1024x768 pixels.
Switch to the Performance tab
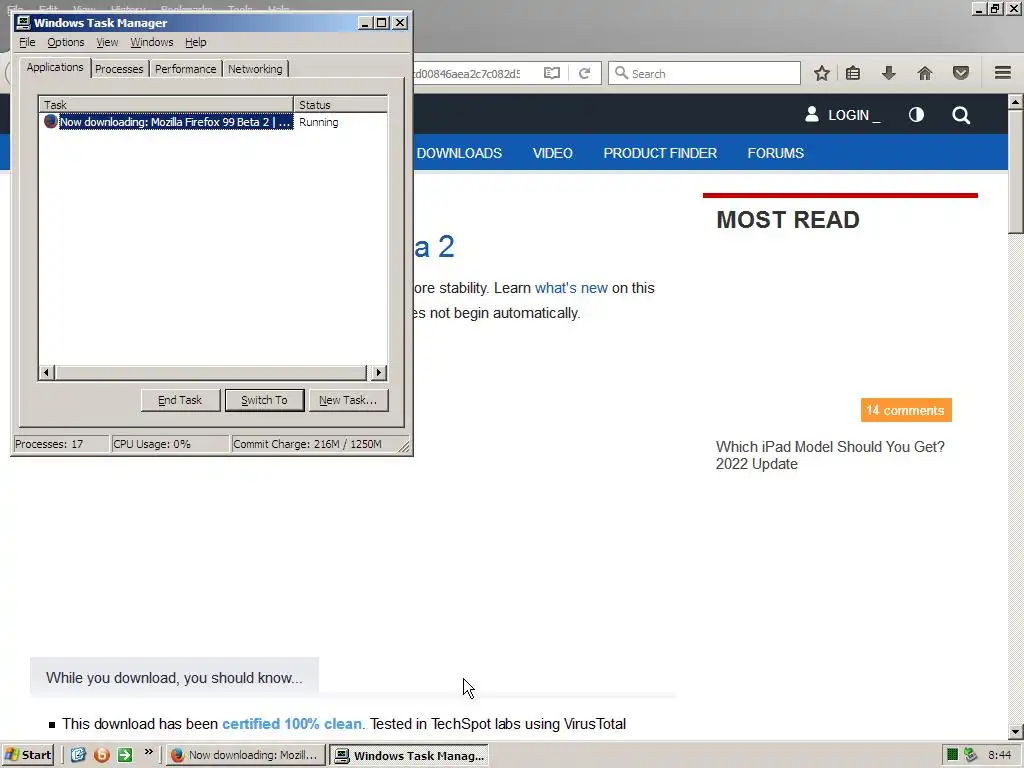(185, 69)
